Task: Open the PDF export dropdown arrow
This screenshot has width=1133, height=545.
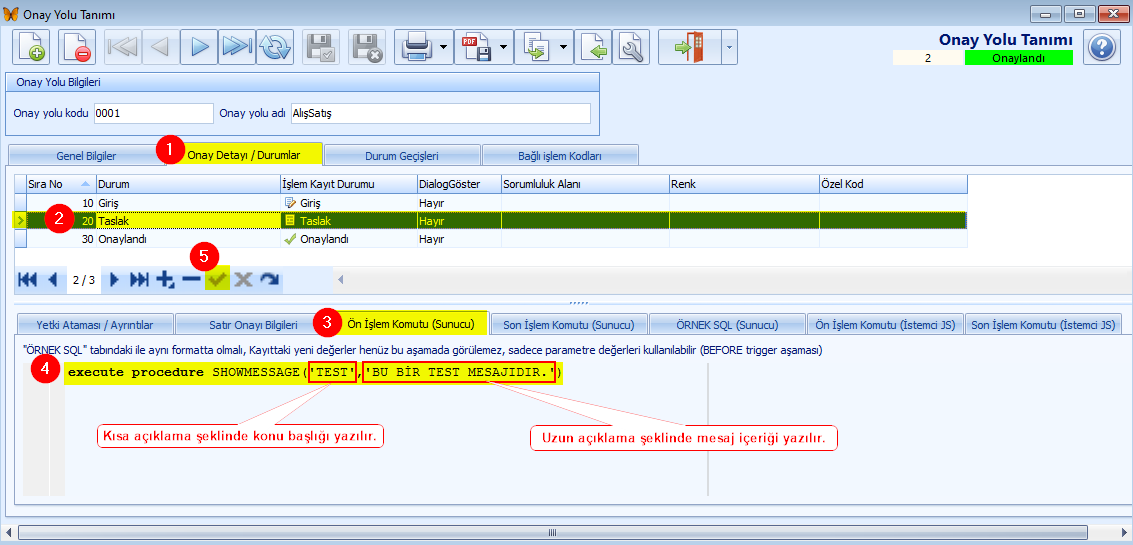Action: [503, 47]
